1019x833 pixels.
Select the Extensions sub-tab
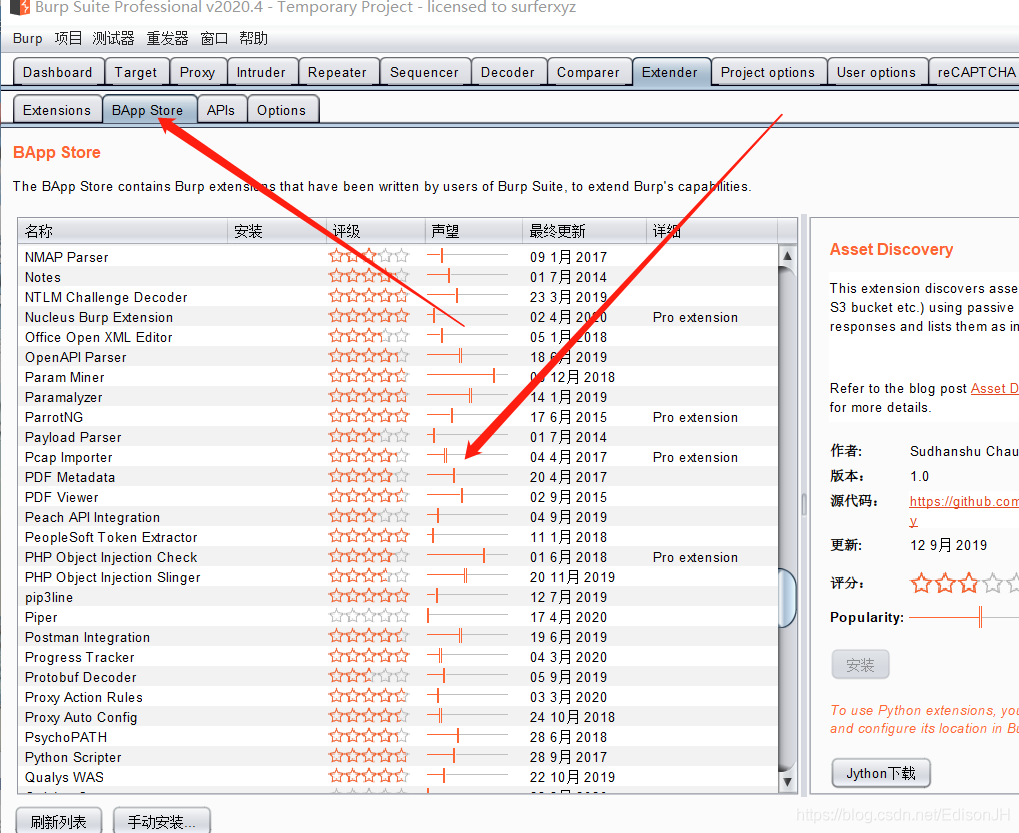[x=56, y=109]
